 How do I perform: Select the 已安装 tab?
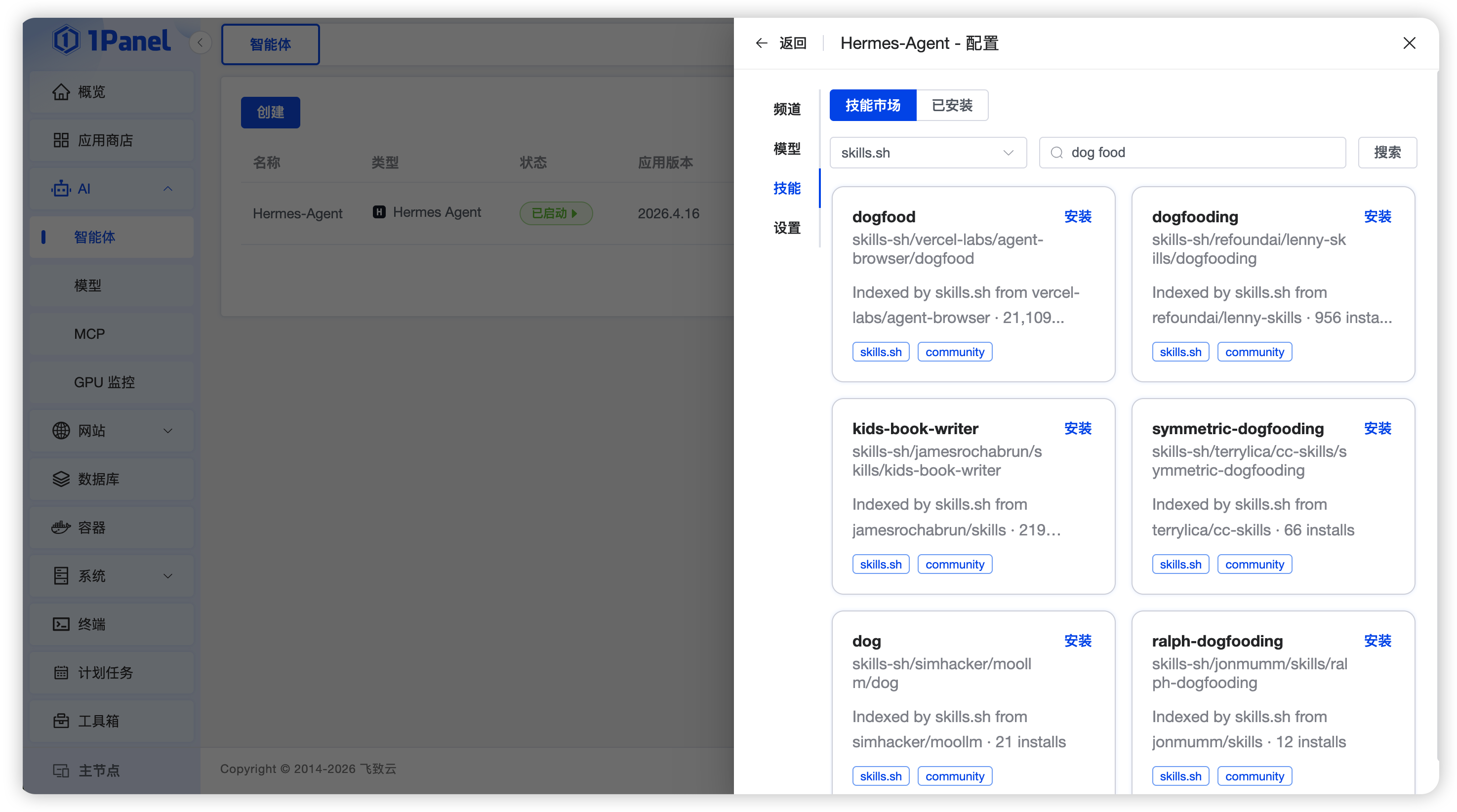click(x=952, y=105)
